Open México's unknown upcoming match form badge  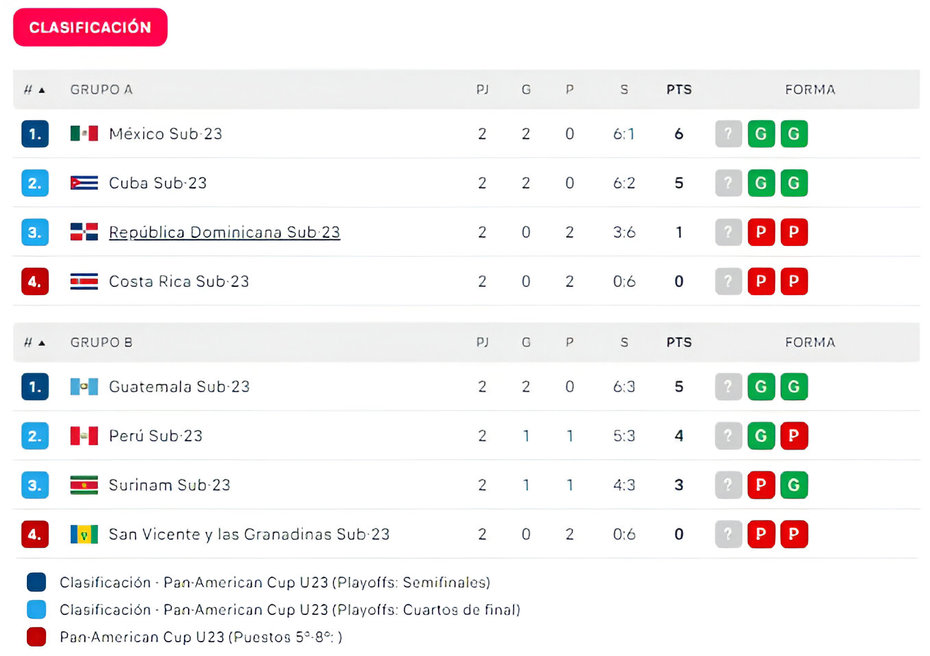(x=728, y=133)
